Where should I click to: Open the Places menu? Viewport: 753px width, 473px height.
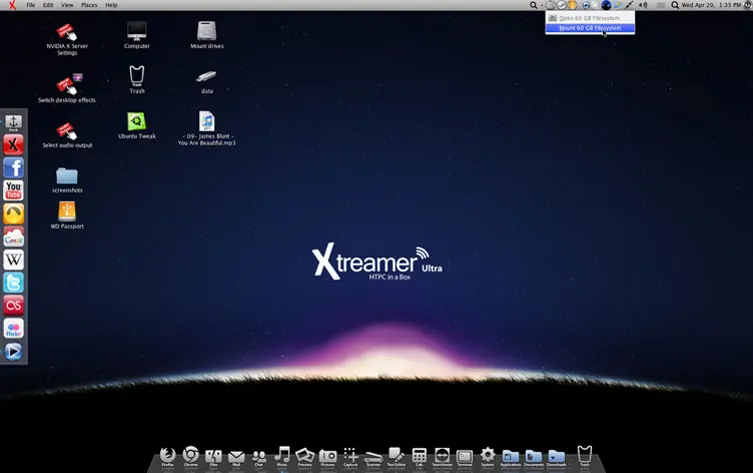click(89, 5)
